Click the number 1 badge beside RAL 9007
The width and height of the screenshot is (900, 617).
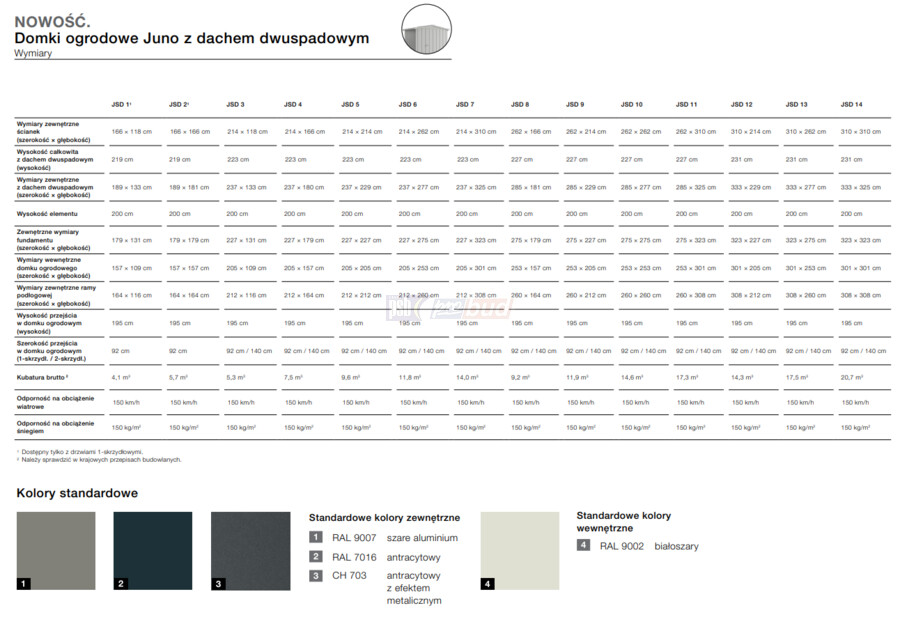pyautogui.click(x=315, y=538)
